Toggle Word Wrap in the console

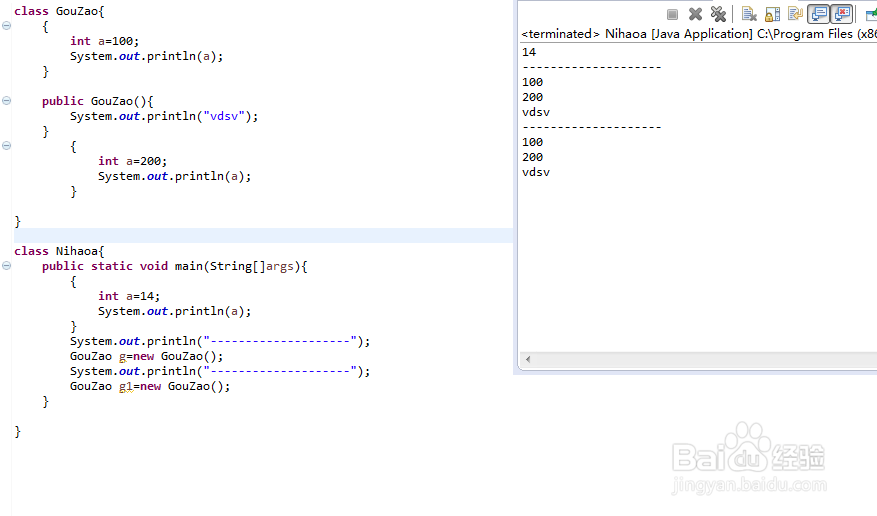click(795, 13)
